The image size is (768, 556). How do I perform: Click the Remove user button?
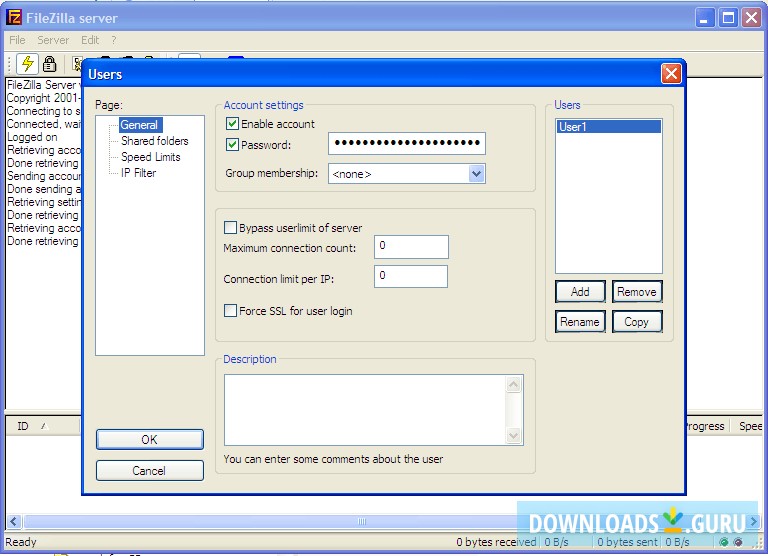point(637,292)
